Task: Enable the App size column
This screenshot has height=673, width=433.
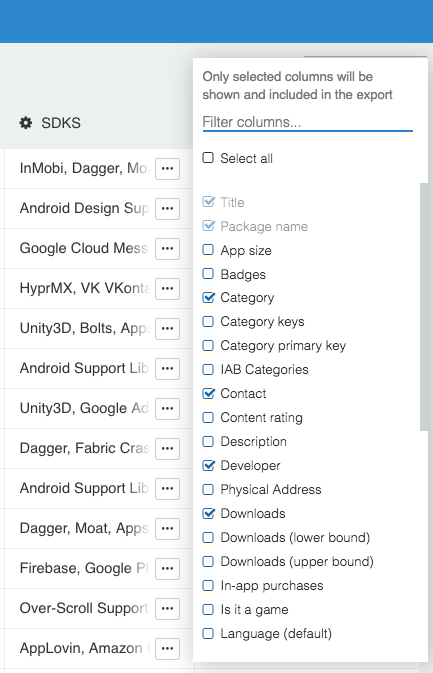Action: click(208, 250)
